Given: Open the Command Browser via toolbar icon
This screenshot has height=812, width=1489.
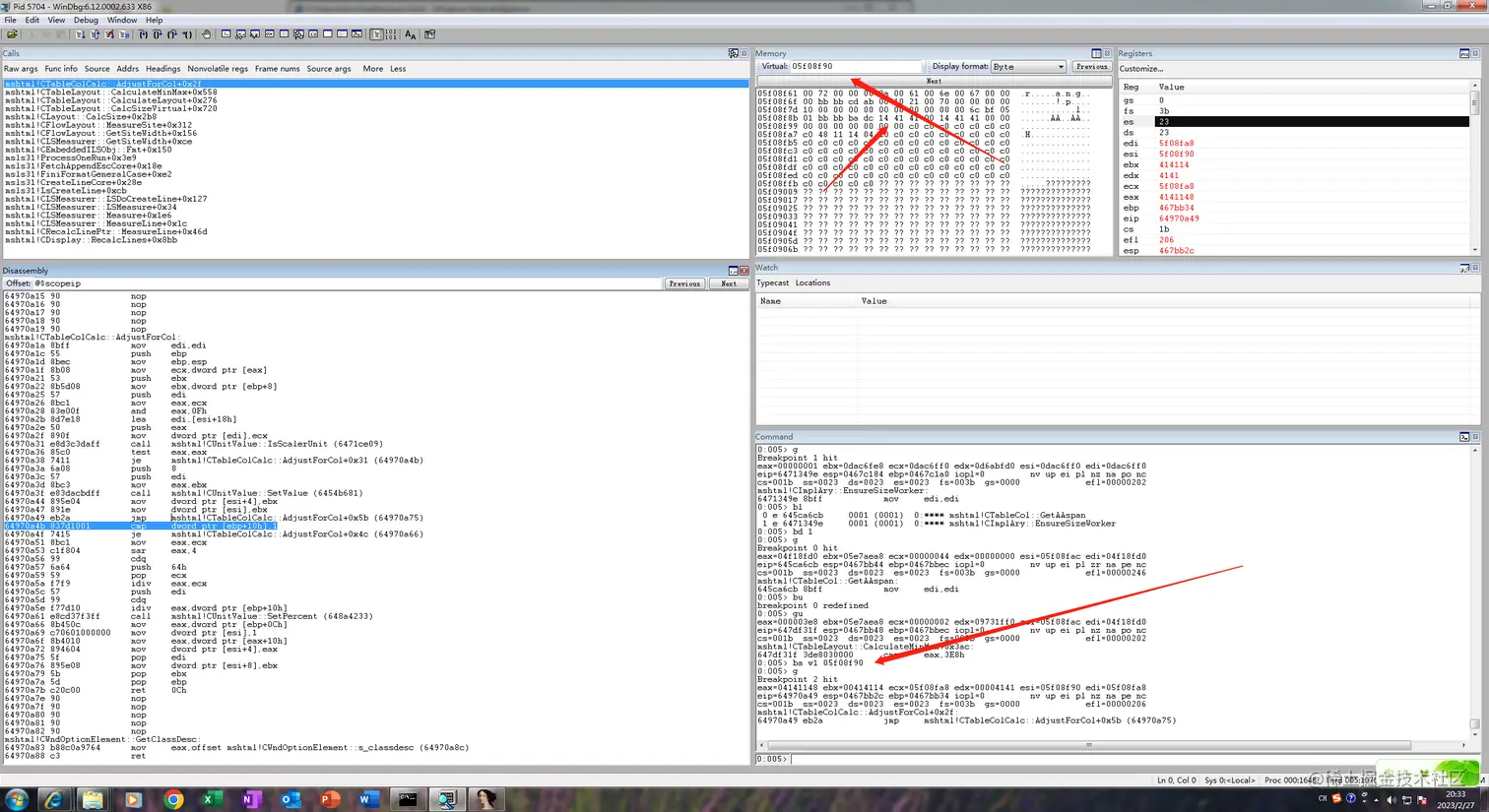Looking at the screenshot, I should (356, 34).
